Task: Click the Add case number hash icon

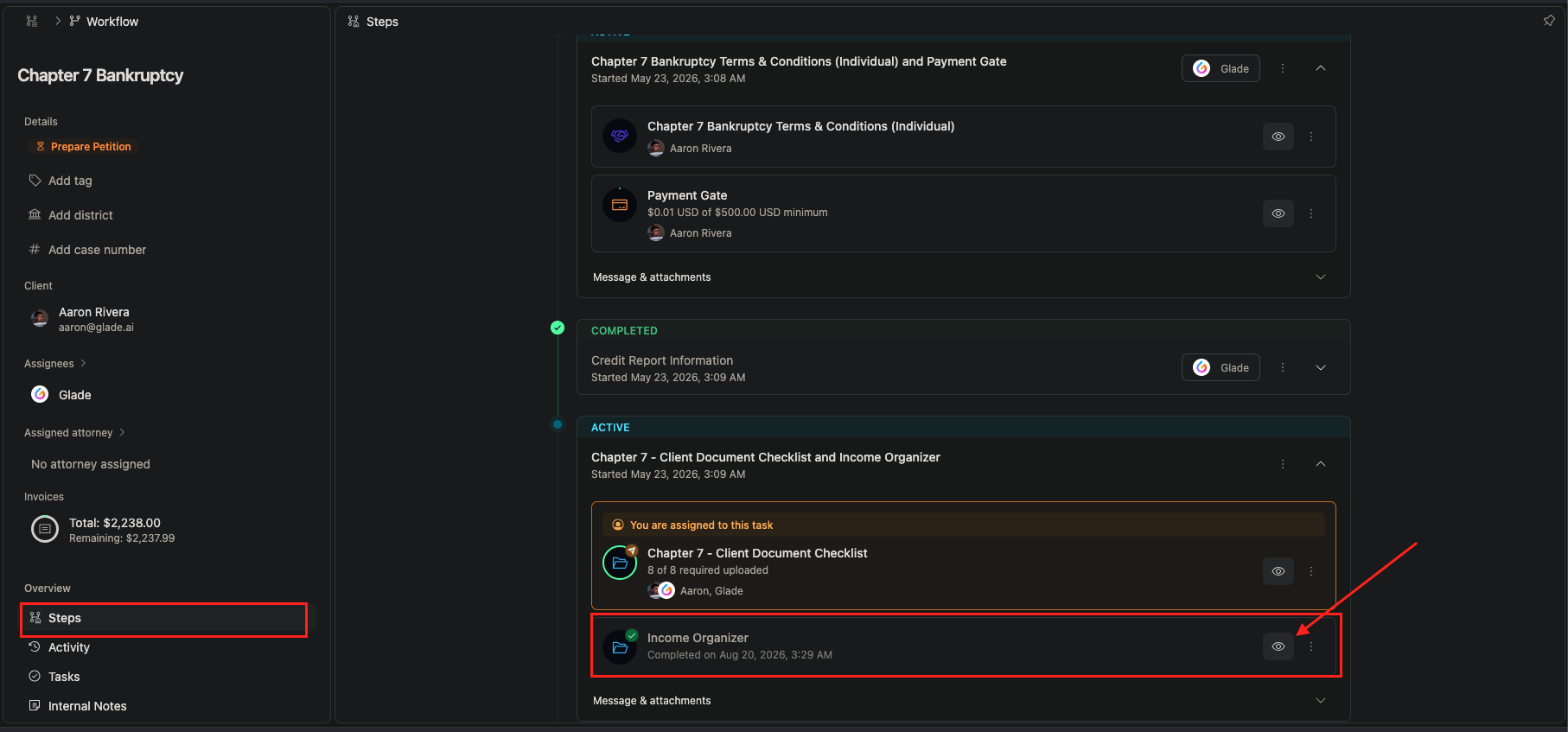Action: tap(35, 249)
